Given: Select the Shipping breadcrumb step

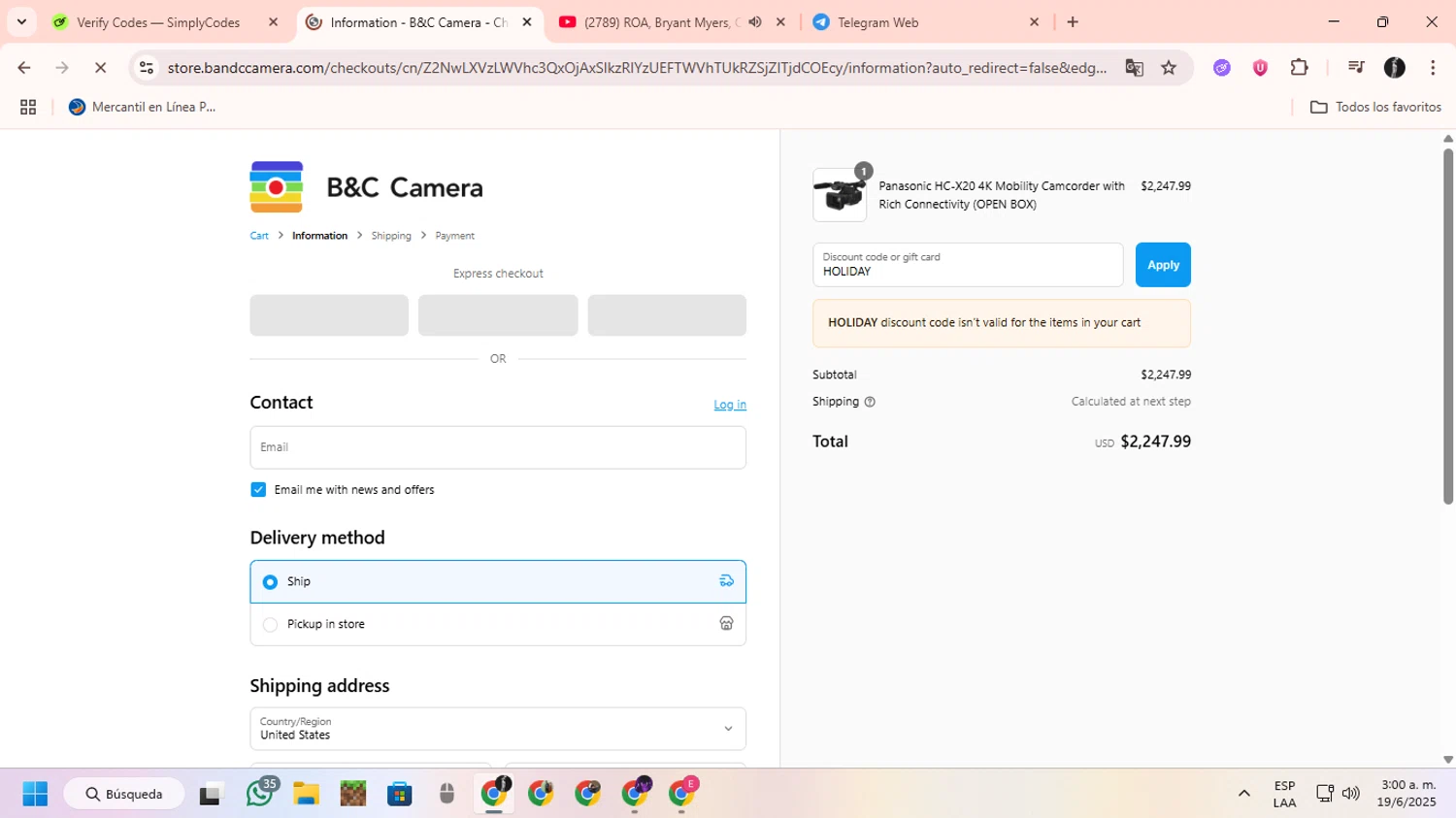Looking at the screenshot, I should click(391, 236).
